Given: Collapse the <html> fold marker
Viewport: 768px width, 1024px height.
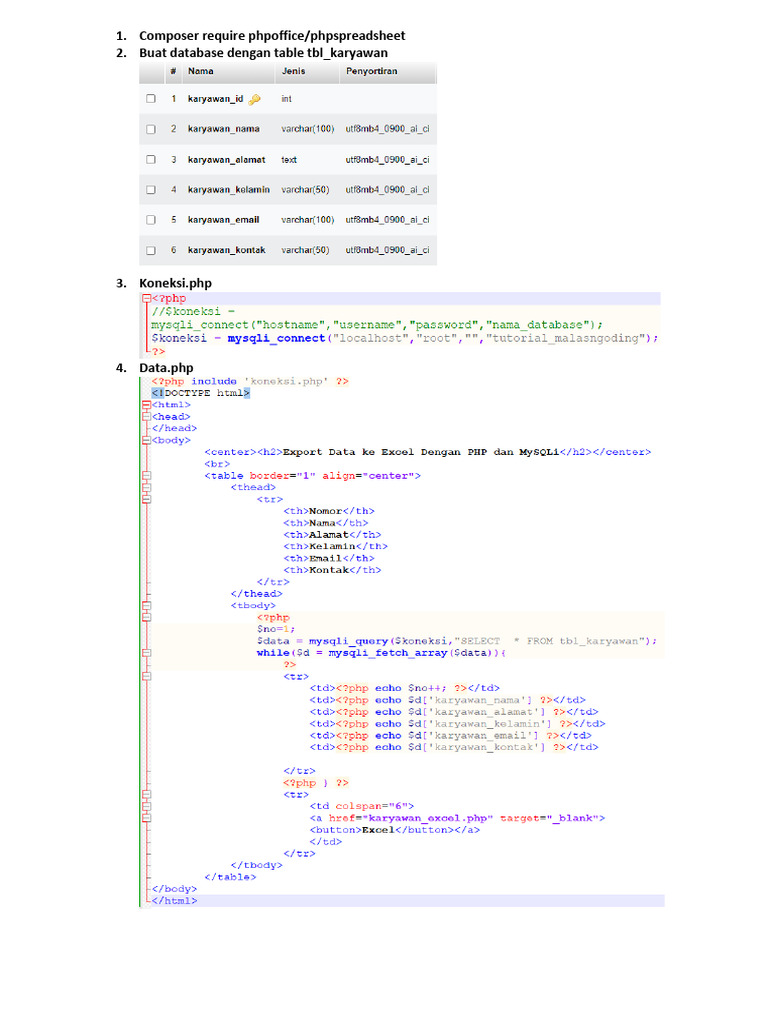Looking at the screenshot, I should point(146,405).
